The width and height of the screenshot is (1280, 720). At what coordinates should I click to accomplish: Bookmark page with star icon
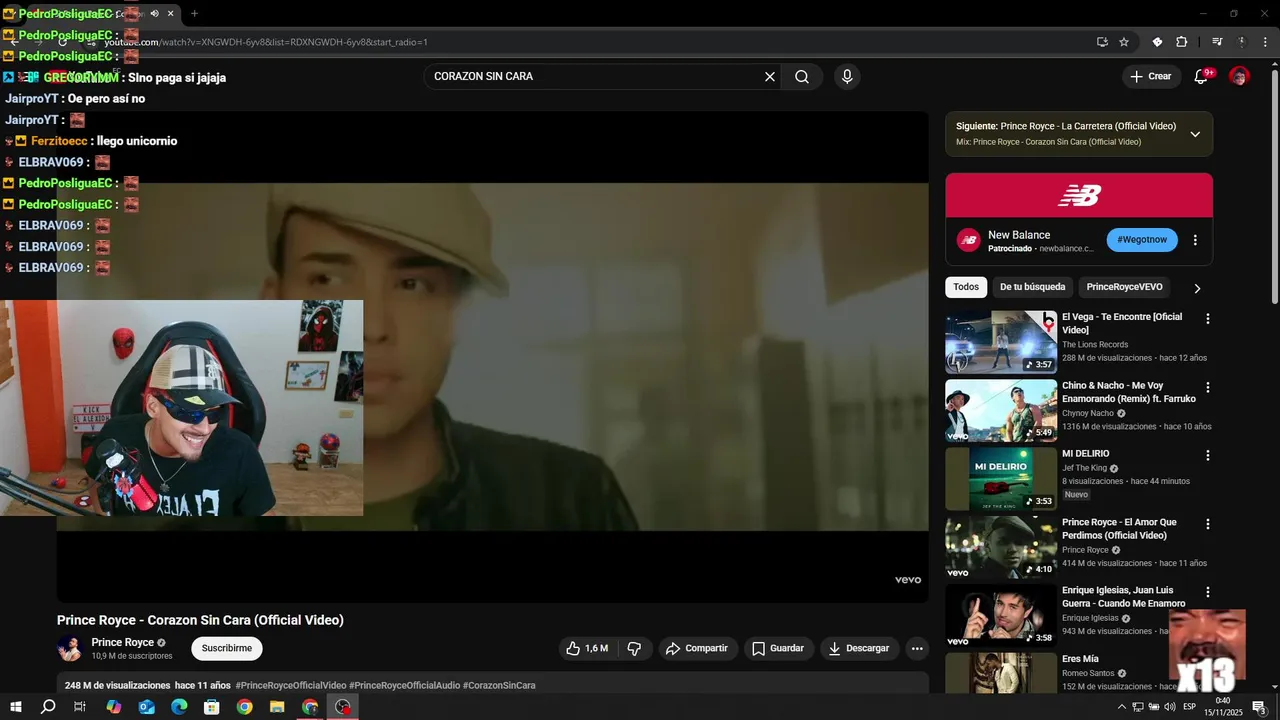1124,42
